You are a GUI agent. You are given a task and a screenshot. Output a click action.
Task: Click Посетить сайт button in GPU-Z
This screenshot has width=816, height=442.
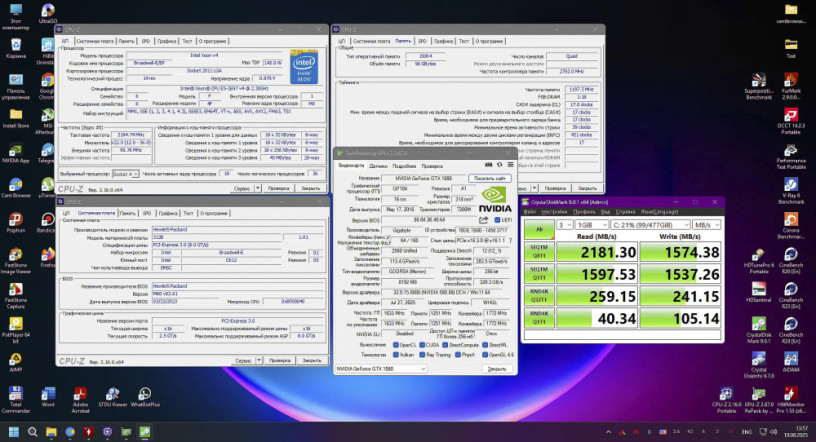click(490, 178)
